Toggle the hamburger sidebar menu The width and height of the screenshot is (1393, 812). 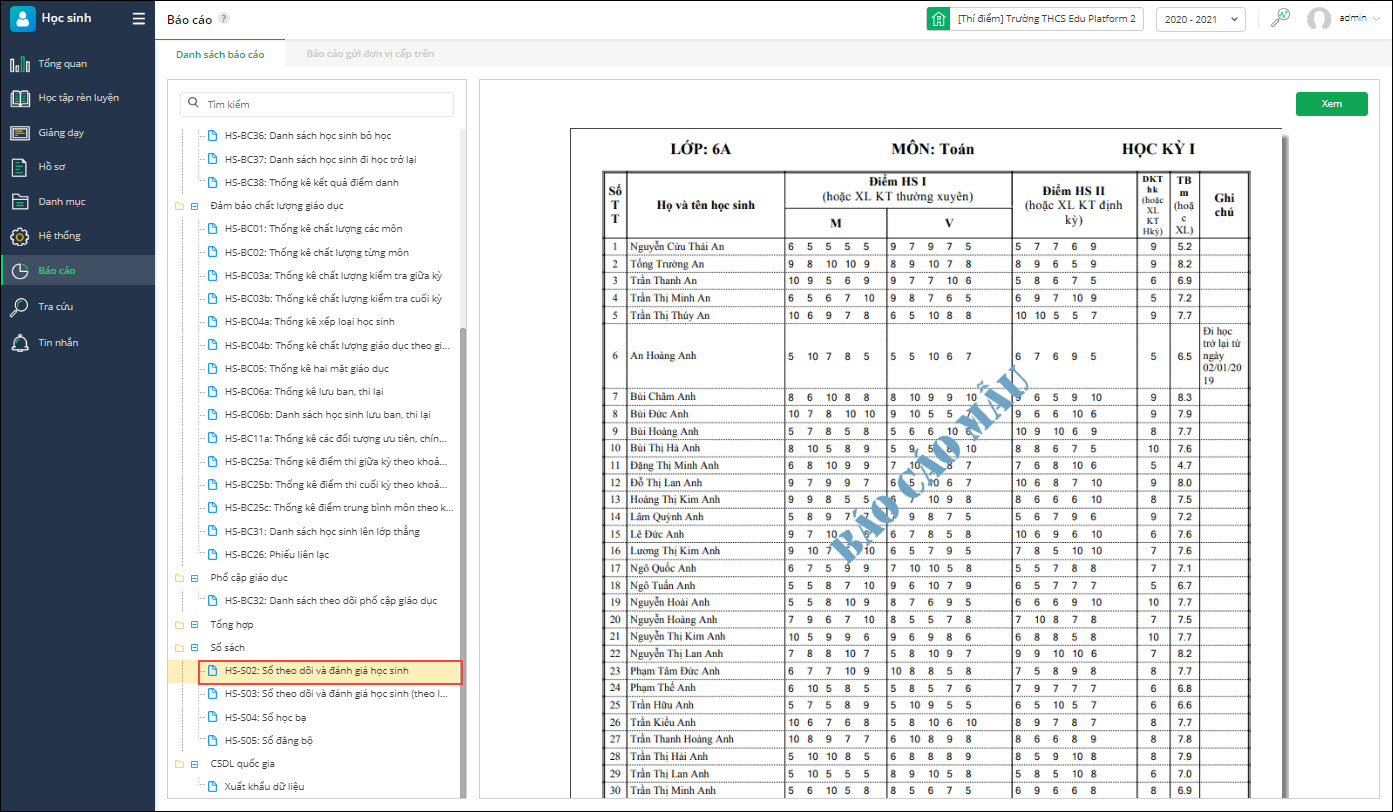(x=139, y=19)
